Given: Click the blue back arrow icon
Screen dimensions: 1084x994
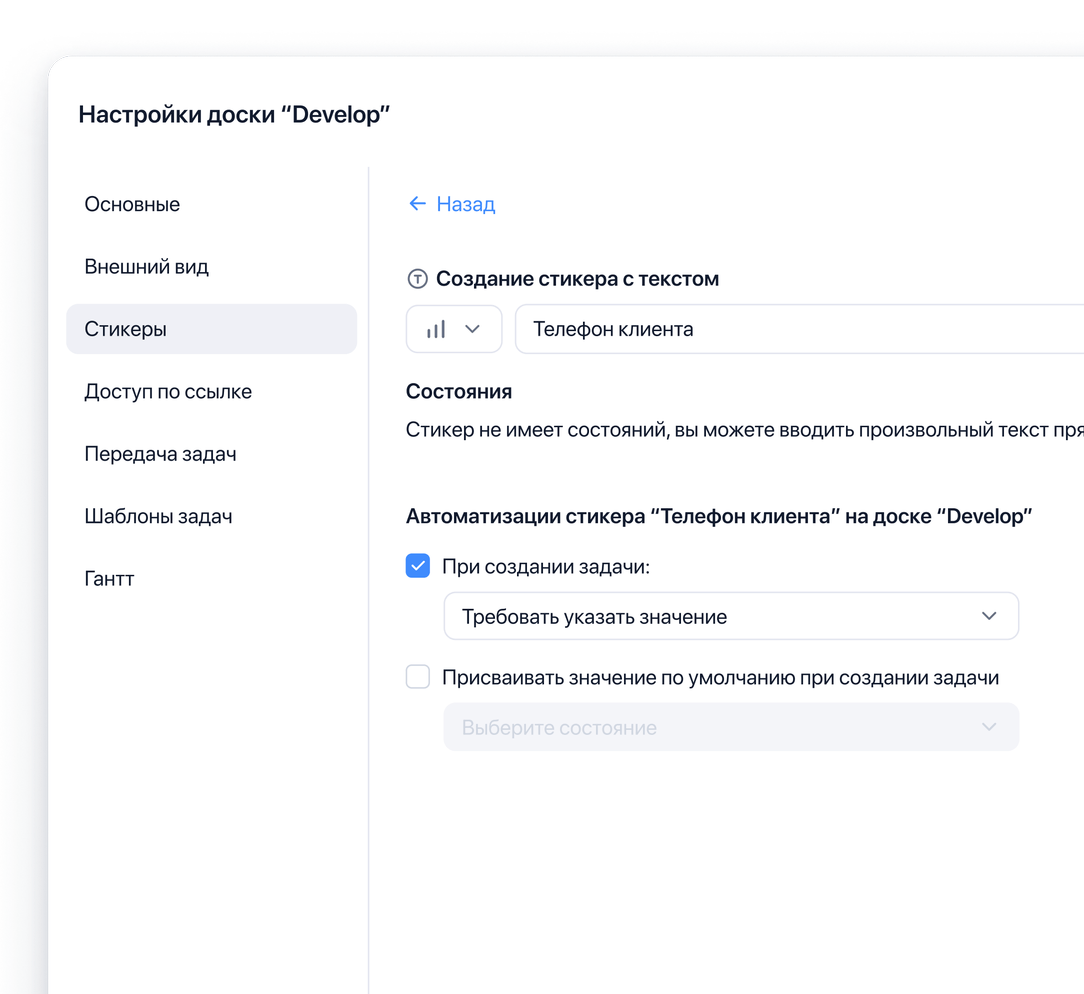Looking at the screenshot, I should click(x=417, y=203).
